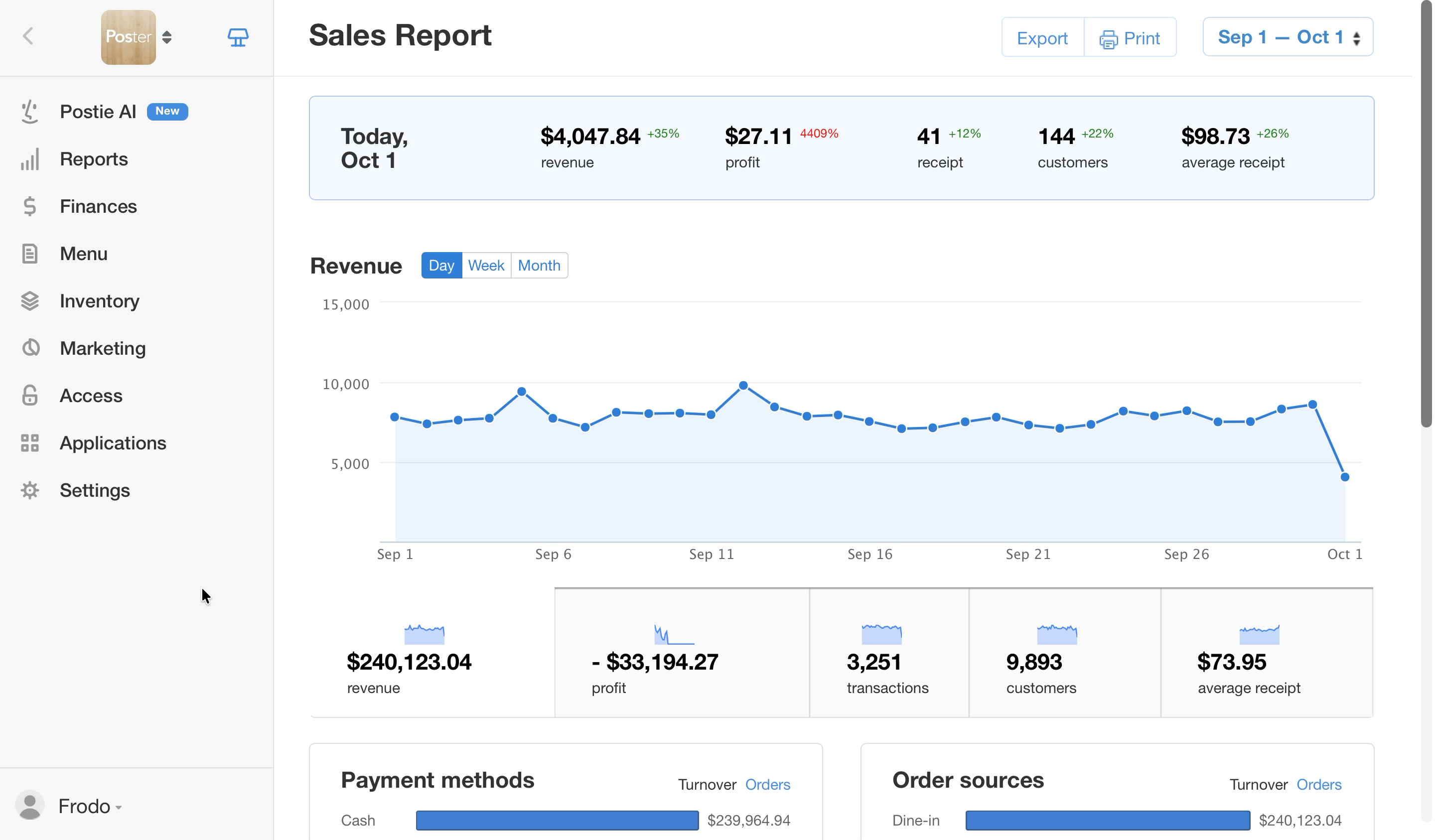Click the Oct 1 data point on chart
This screenshot has height=840, width=1435.
click(x=1345, y=477)
